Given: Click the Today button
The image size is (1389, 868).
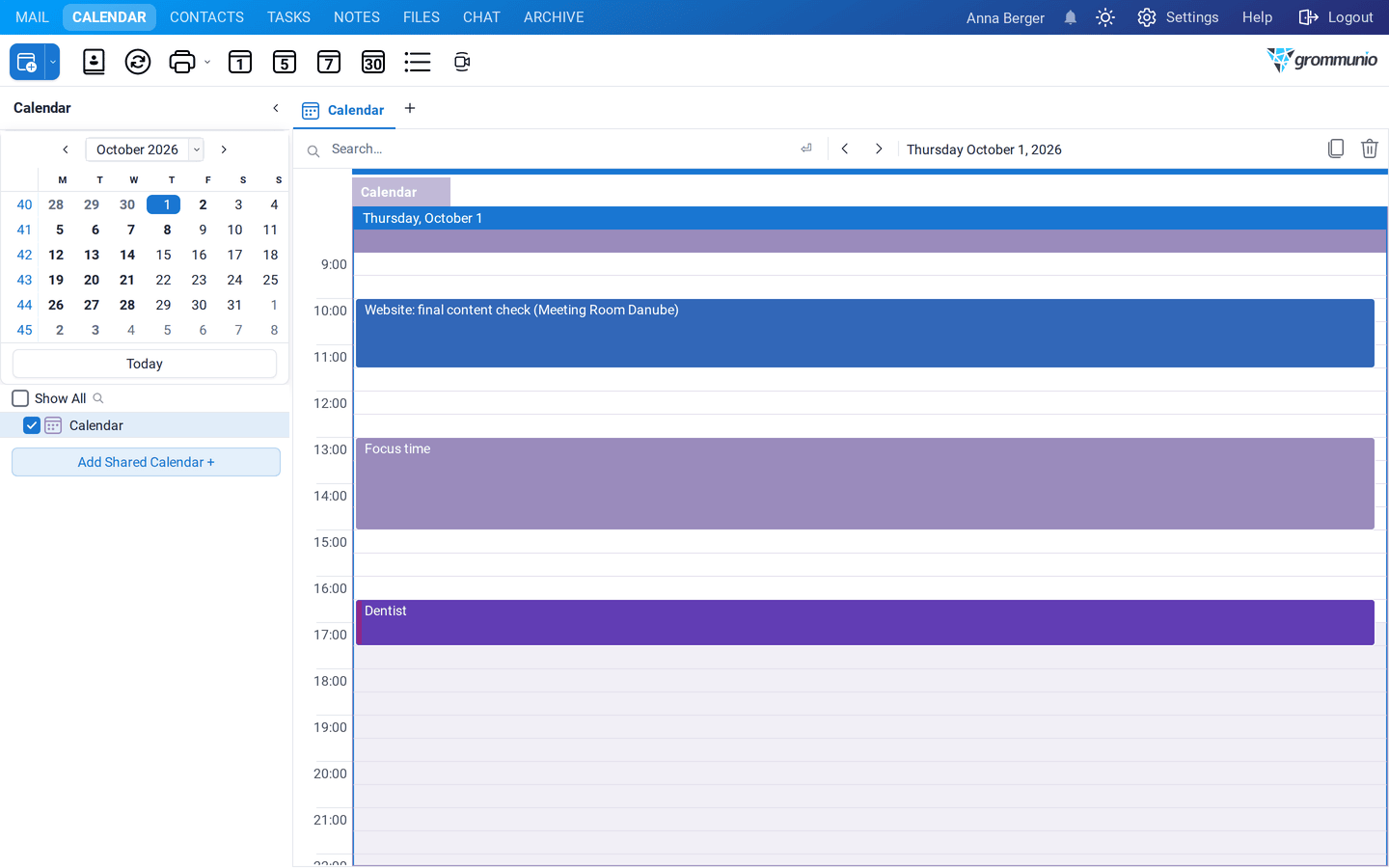Looking at the screenshot, I should (145, 364).
